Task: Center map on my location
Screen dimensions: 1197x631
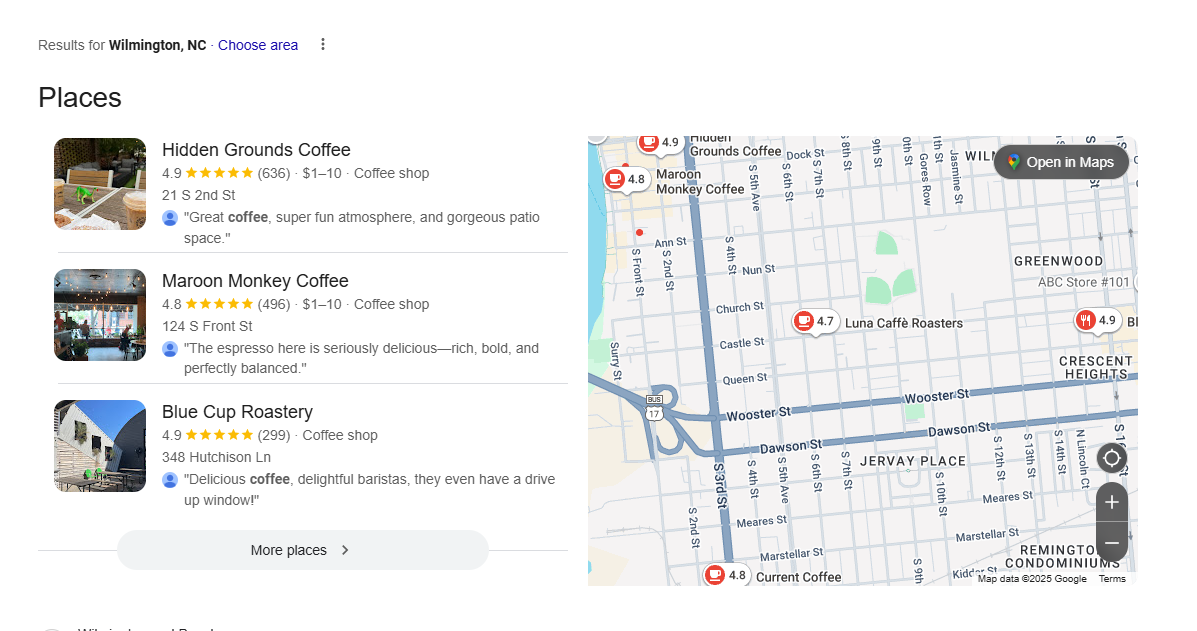Action: pos(1111,459)
